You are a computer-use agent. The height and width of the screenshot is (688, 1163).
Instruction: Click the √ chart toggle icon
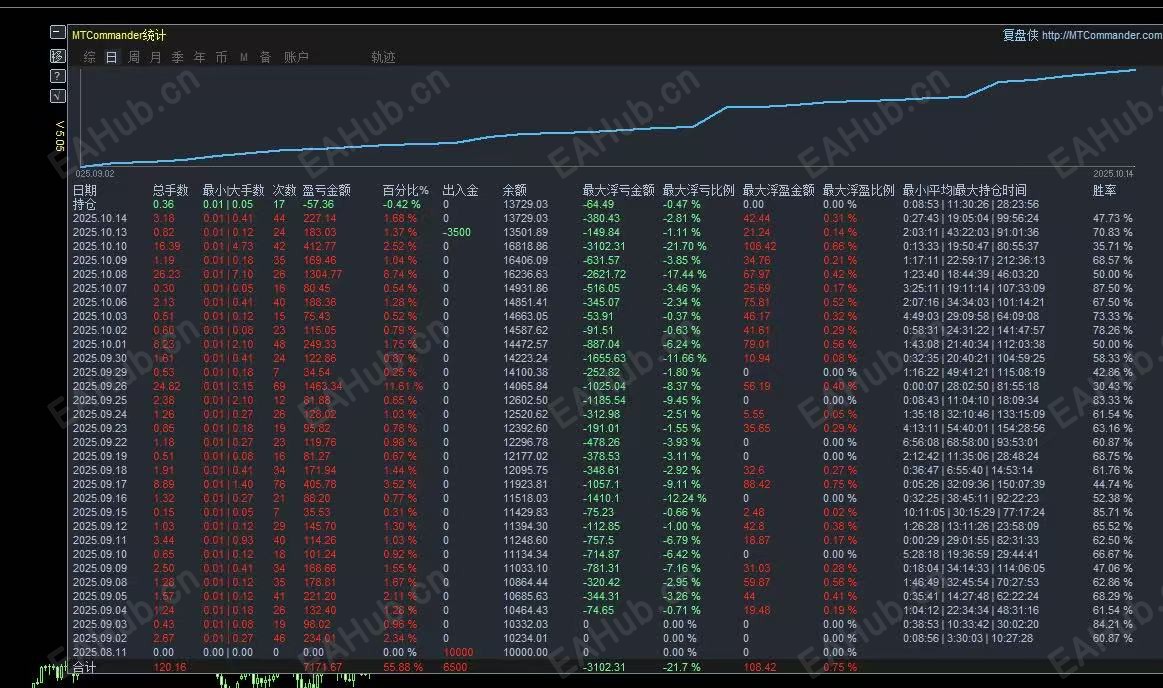(58, 96)
